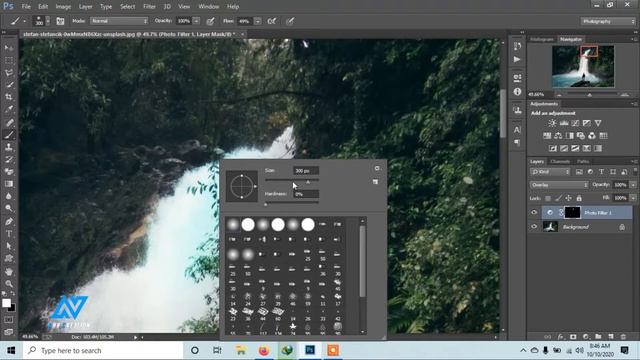Click the brush Hardness value field

[x=306, y=194]
